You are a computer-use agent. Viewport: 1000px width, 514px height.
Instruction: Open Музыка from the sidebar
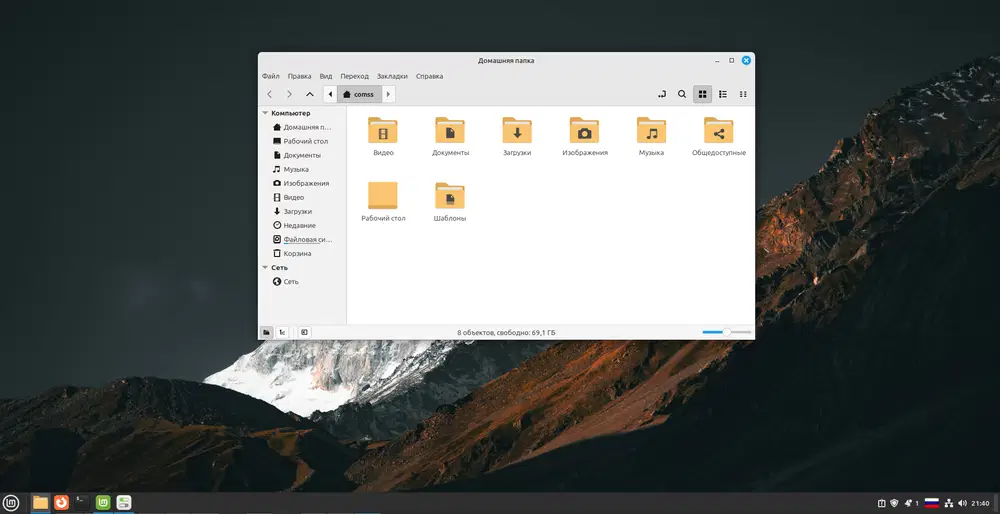tap(291, 170)
